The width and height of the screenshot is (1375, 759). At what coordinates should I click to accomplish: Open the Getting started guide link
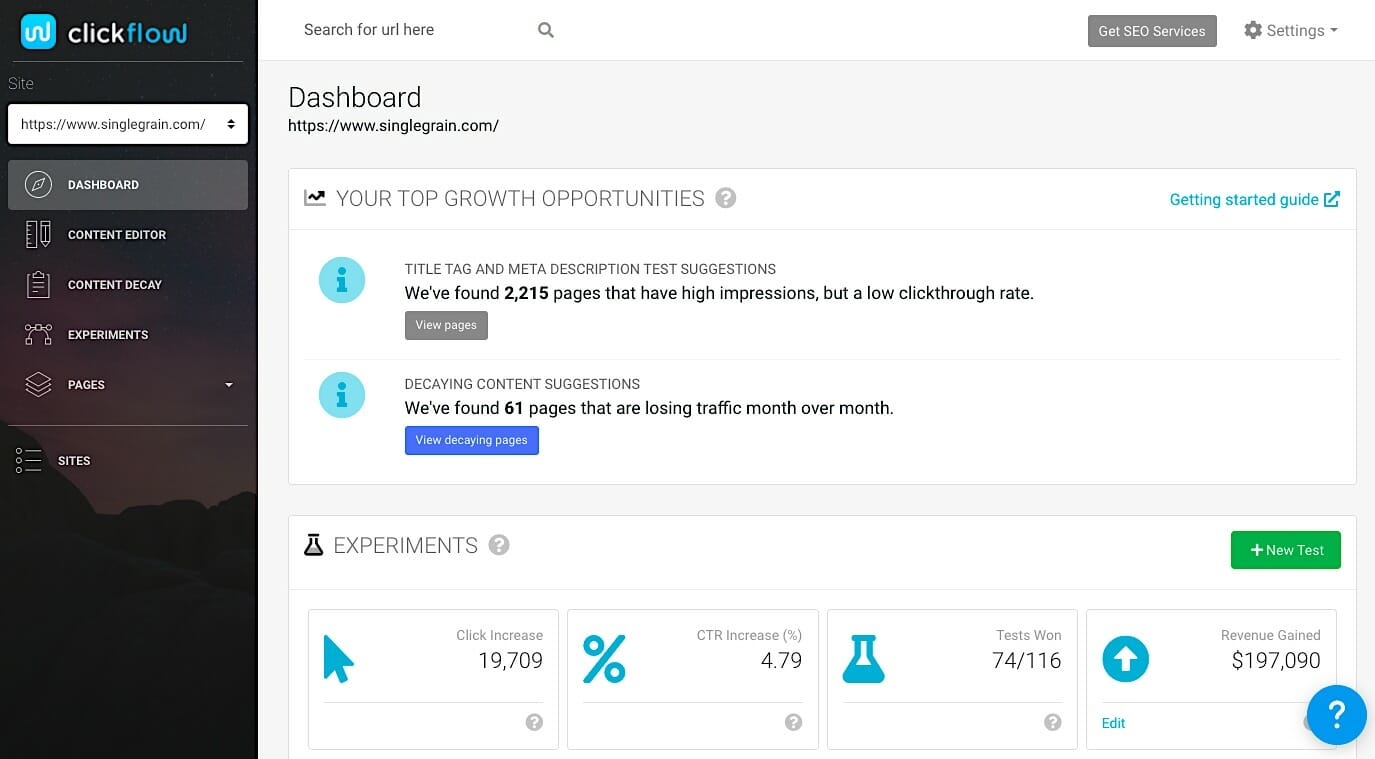click(1253, 200)
